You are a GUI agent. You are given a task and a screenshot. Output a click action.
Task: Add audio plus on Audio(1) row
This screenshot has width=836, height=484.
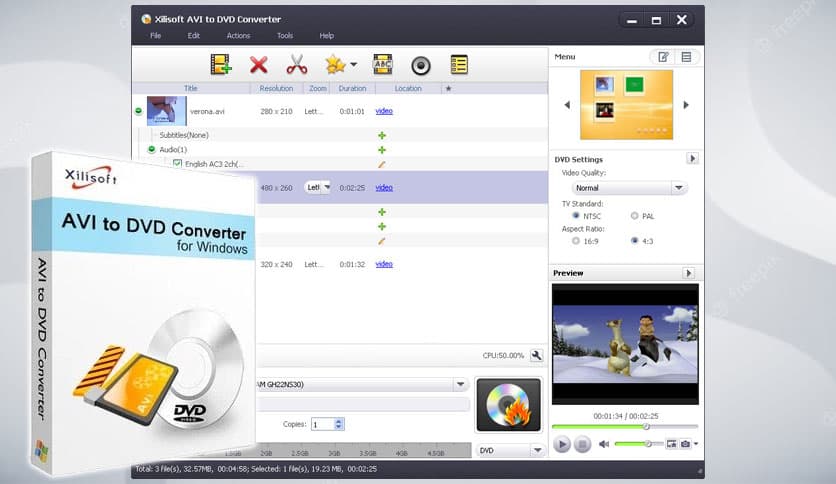382,150
